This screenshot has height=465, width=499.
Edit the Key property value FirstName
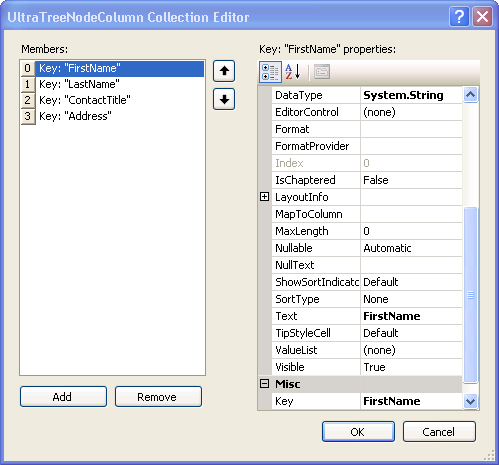click(x=411, y=401)
